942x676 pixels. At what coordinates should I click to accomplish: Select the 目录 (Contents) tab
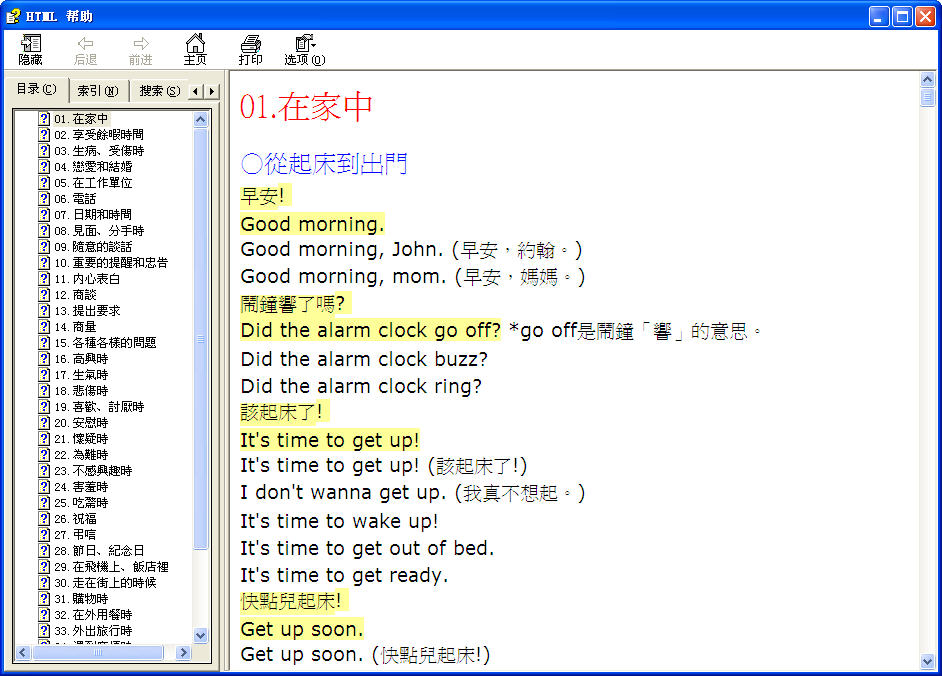[x=36, y=90]
